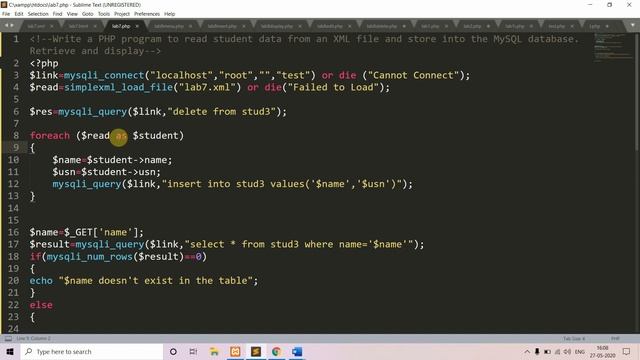This screenshot has height=360, width=640.
Task: Open Google Chrome from the taskbar
Action: (276, 352)
